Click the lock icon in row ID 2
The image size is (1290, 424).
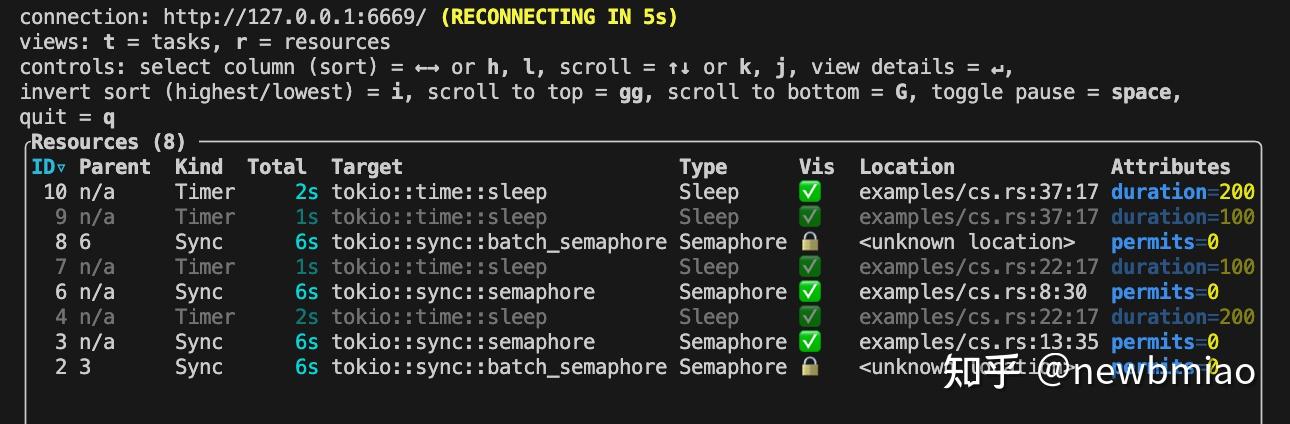point(810,367)
